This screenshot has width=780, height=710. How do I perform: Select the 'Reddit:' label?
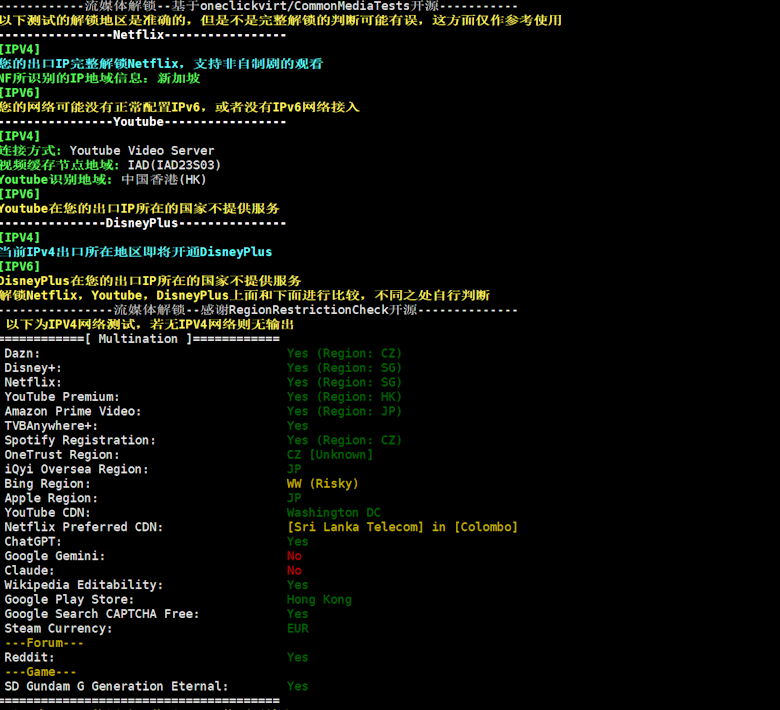tap(29, 657)
